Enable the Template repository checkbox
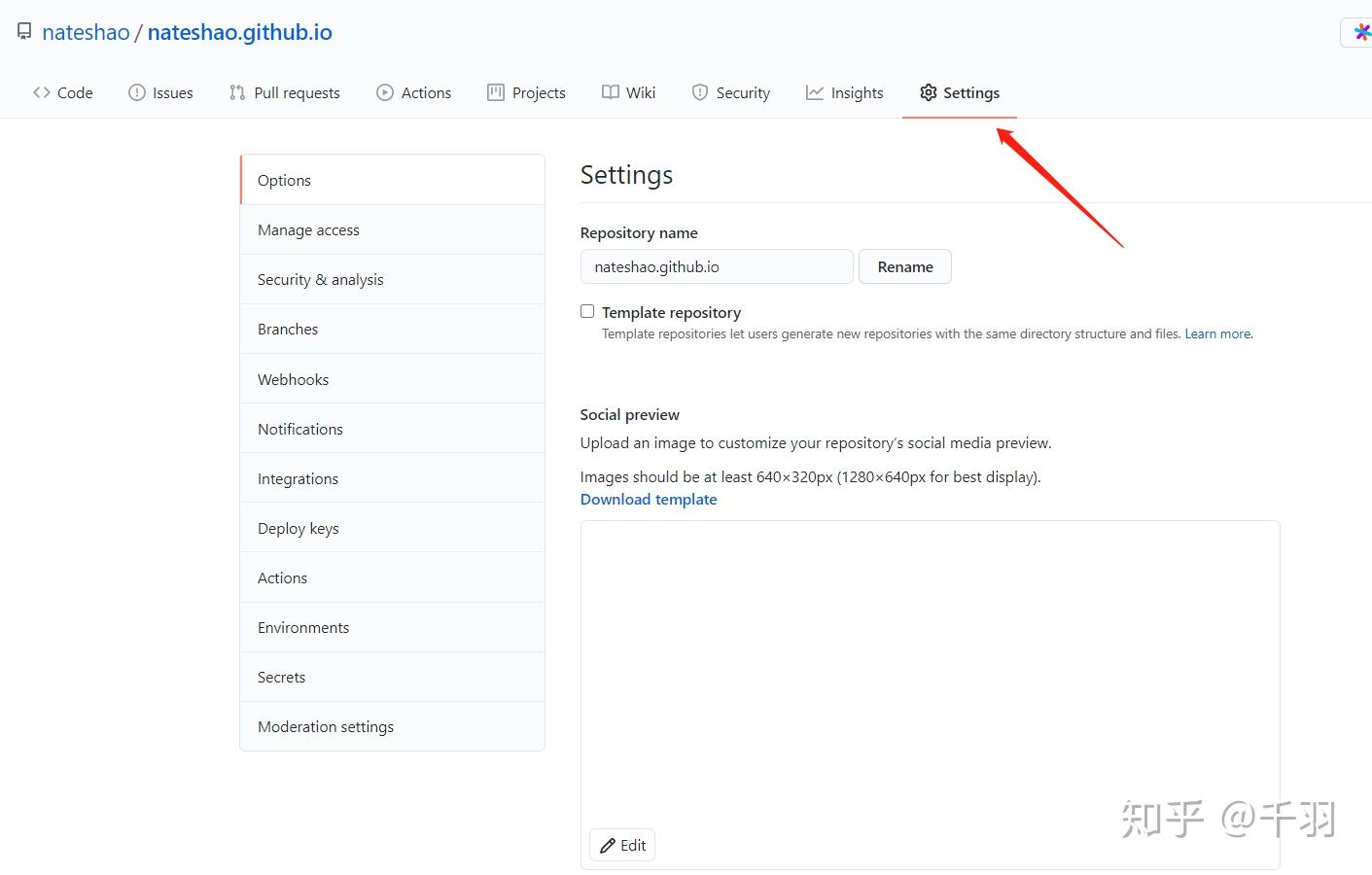Viewport: 1372px width, 875px height. coord(587,311)
